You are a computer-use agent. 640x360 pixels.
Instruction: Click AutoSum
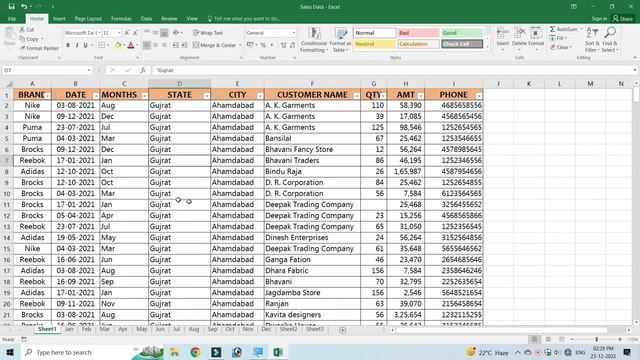[x=565, y=29]
